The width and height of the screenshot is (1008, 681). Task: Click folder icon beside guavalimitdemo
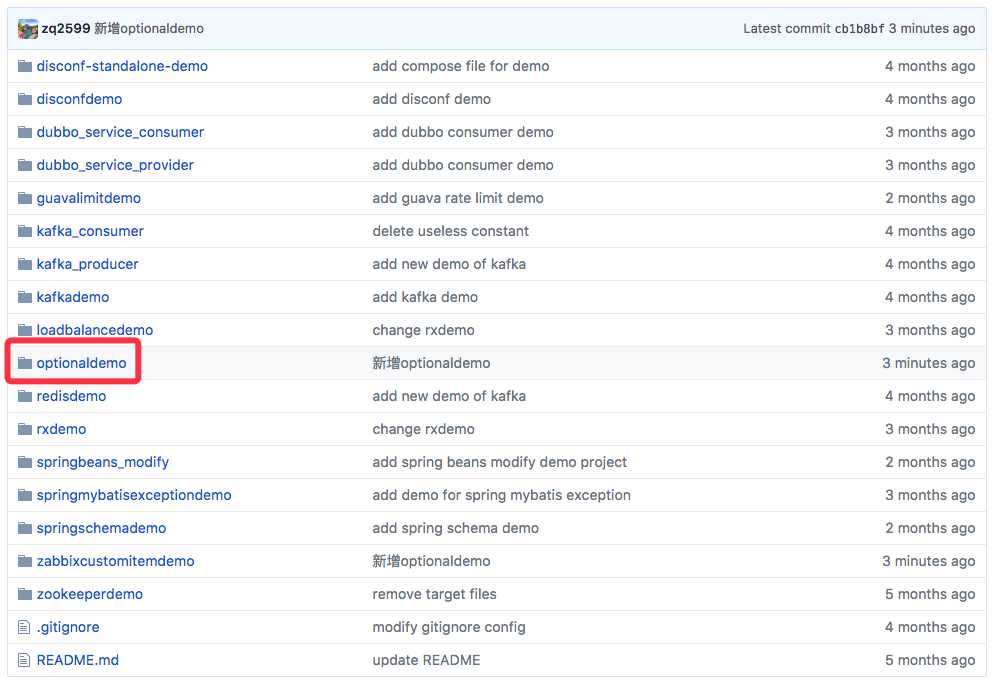(x=25, y=198)
